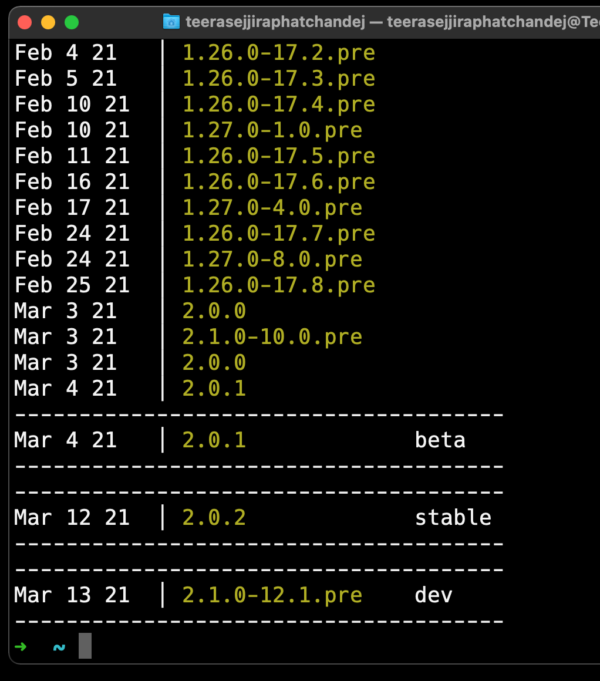Select version text 2.1.0-10.0.pre
The width and height of the screenshot is (600, 681).
pyautogui.click(x=272, y=337)
